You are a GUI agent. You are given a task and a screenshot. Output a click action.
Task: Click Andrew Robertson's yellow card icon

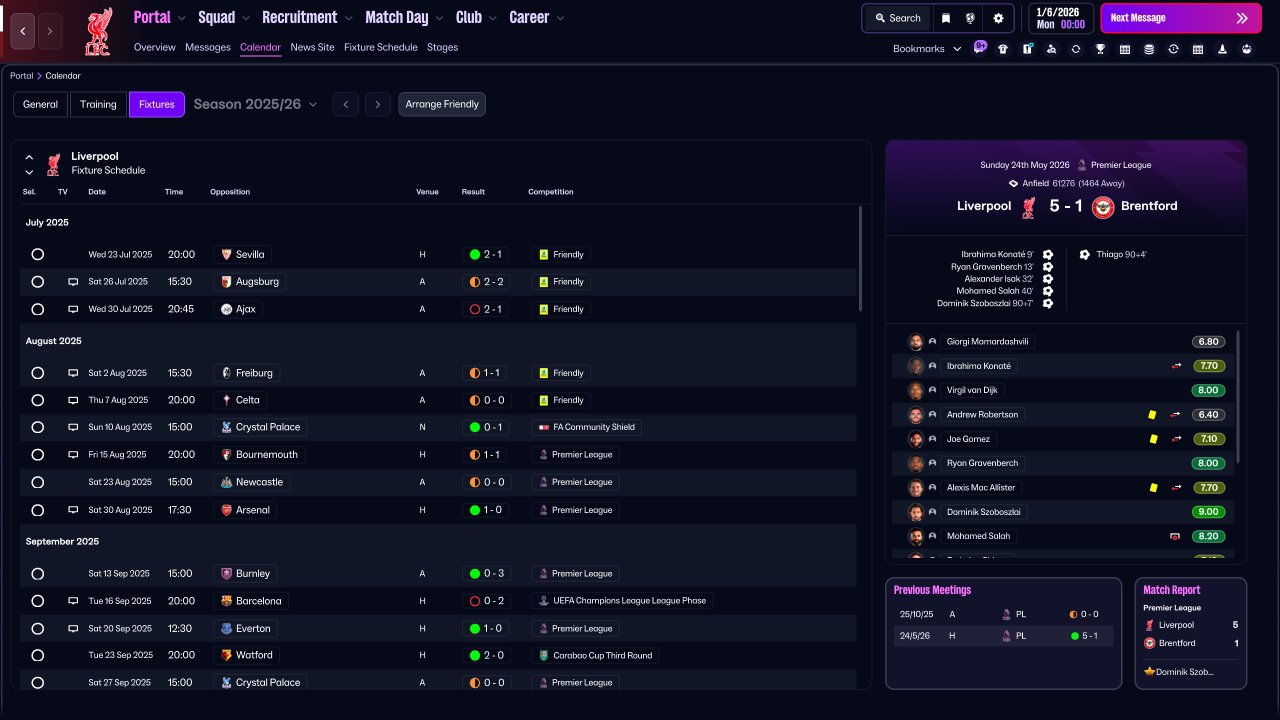1152,415
